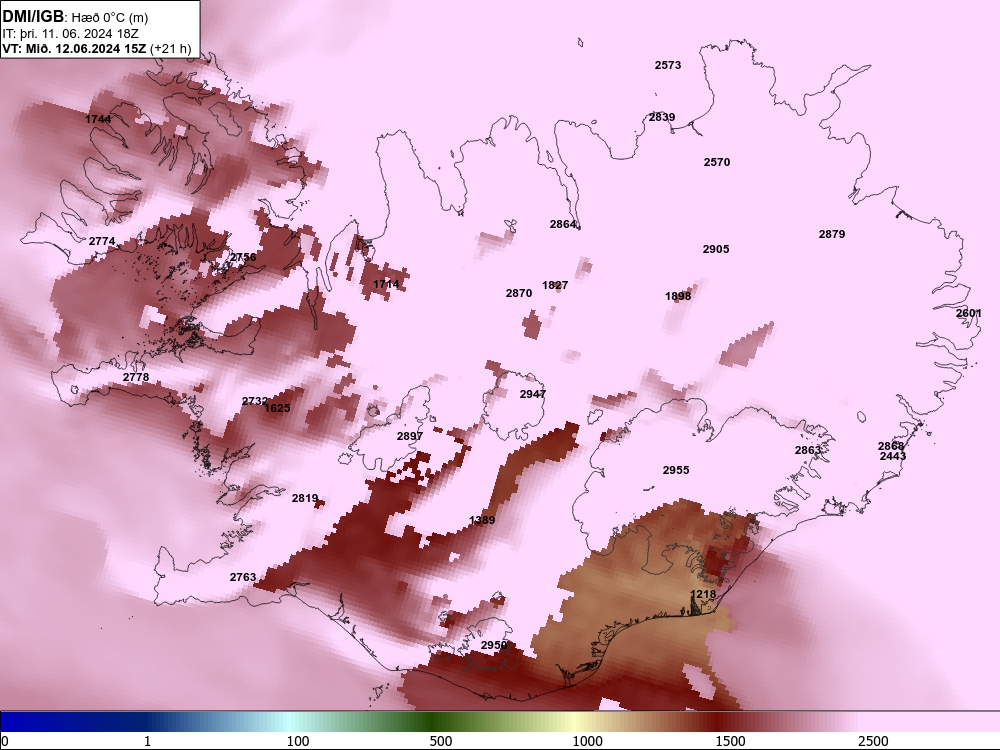Click the legend label 1
The height and width of the screenshot is (750, 1000).
pyautogui.click(x=147, y=741)
